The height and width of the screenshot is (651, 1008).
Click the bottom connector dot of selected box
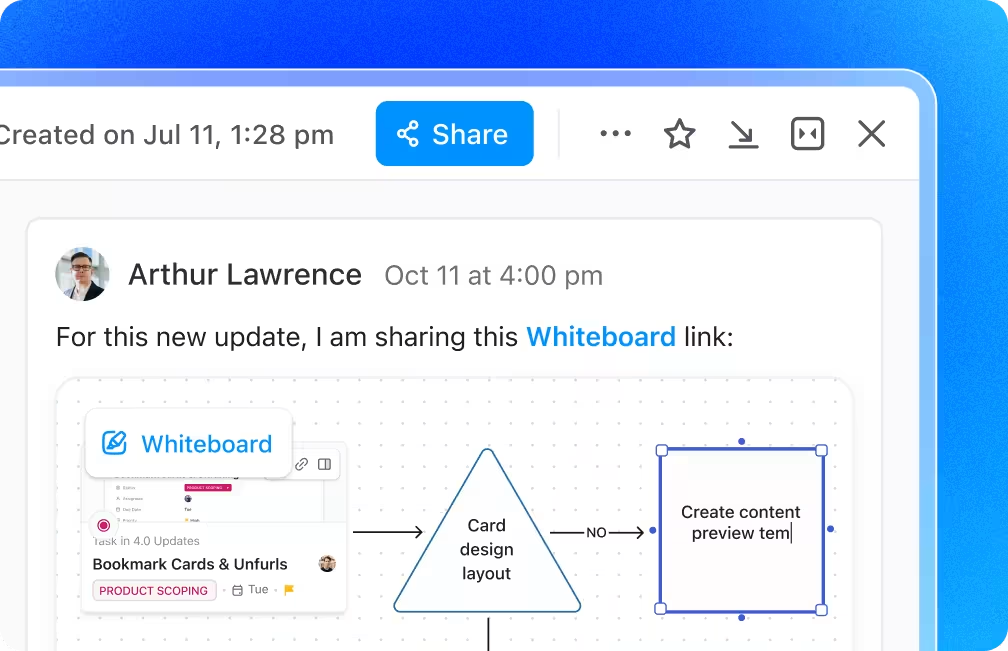pos(742,618)
